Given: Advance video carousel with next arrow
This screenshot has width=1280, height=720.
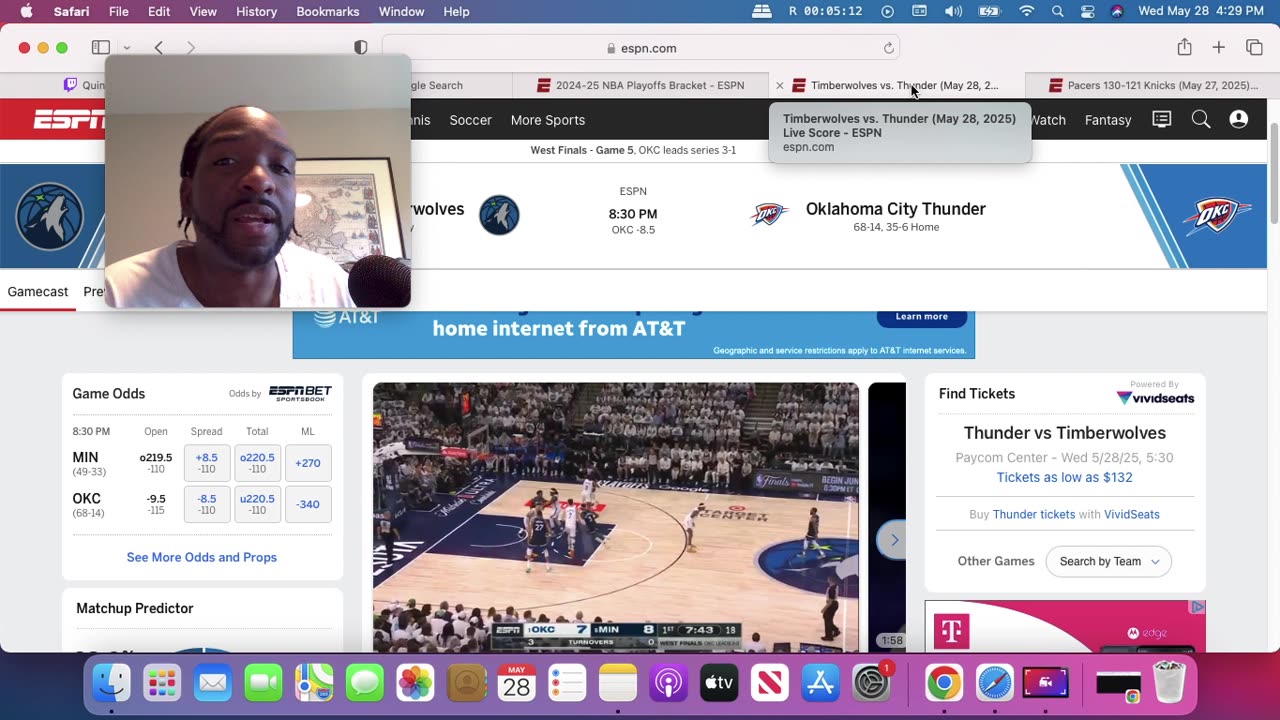Looking at the screenshot, I should 893,540.
